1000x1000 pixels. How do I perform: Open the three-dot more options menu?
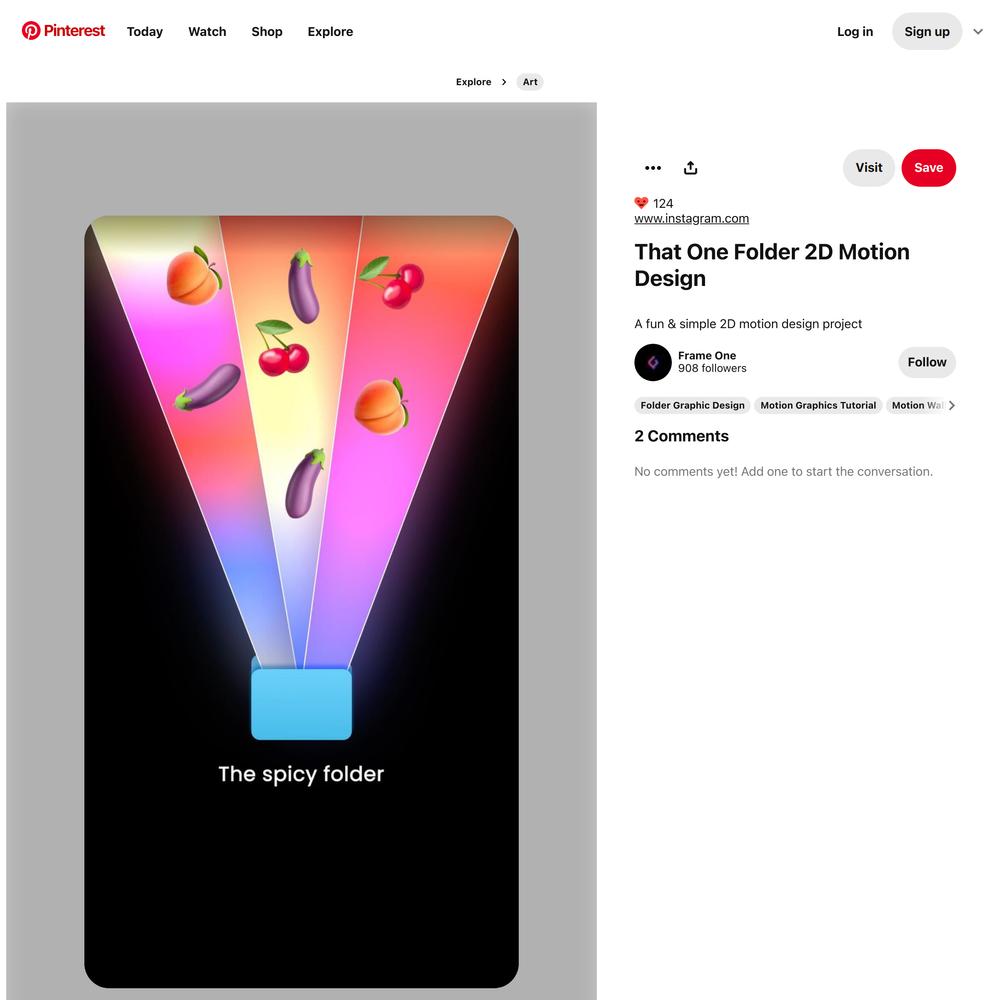(652, 168)
